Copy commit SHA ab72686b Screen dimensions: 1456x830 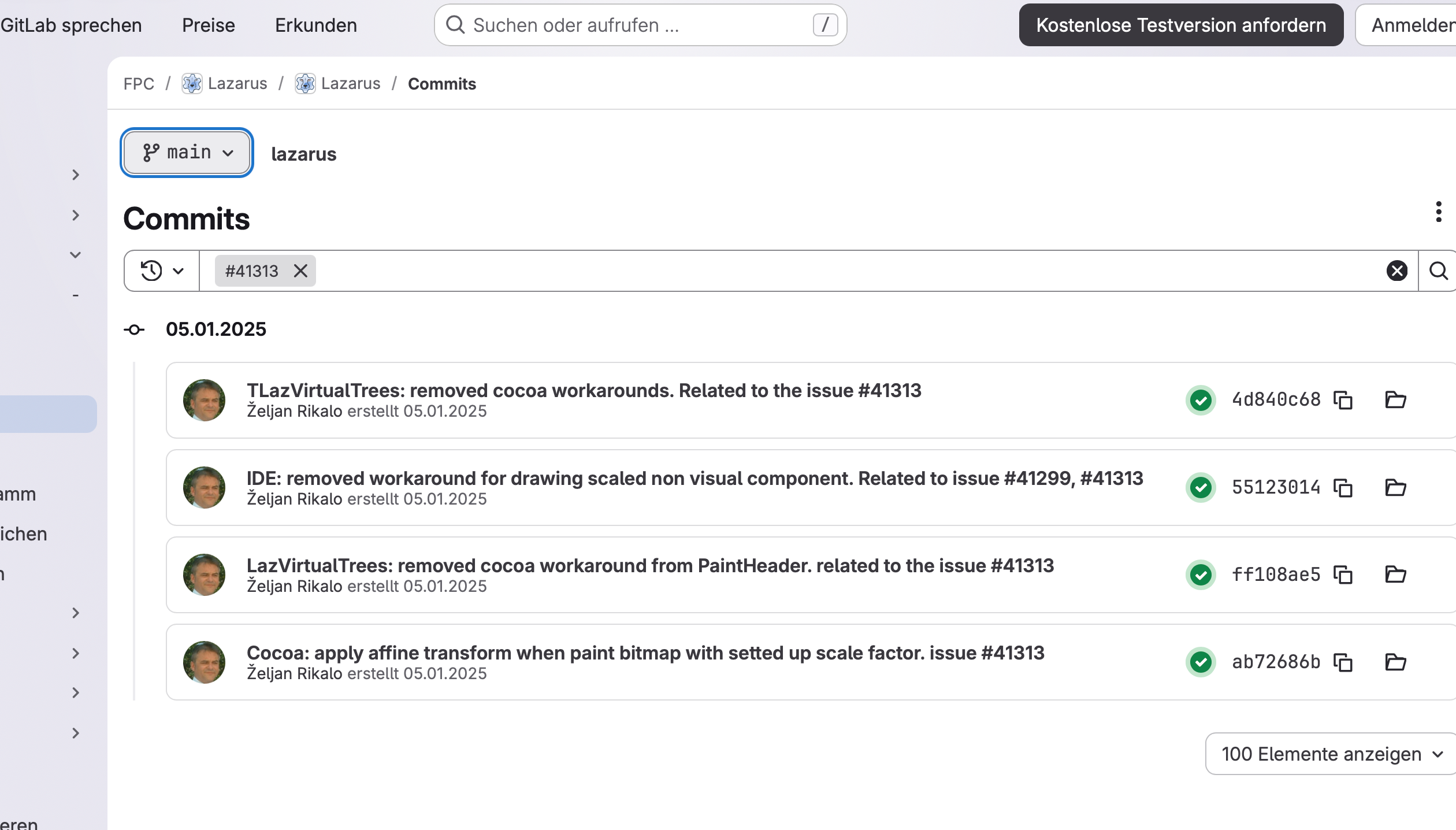(x=1343, y=662)
